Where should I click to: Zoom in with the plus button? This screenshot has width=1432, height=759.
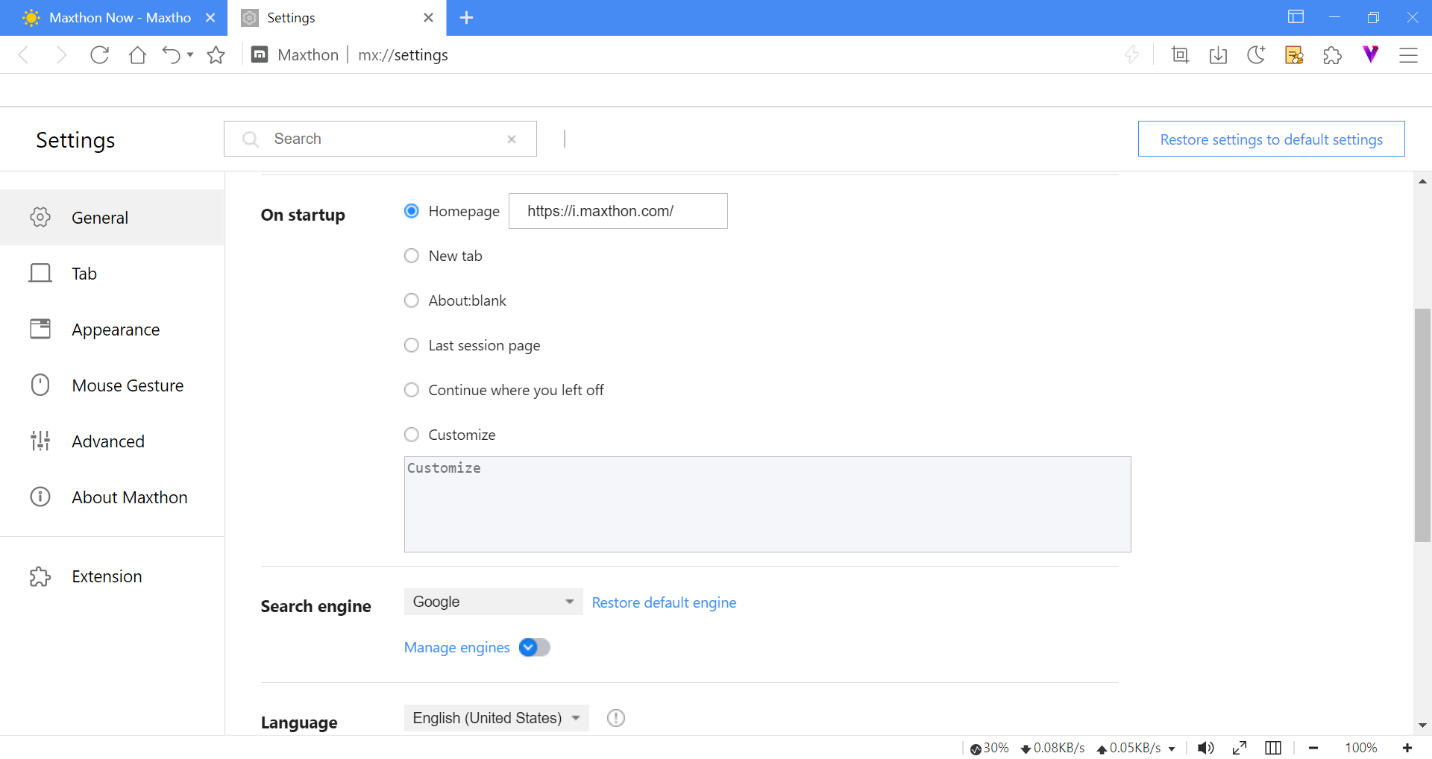pyautogui.click(x=1407, y=748)
